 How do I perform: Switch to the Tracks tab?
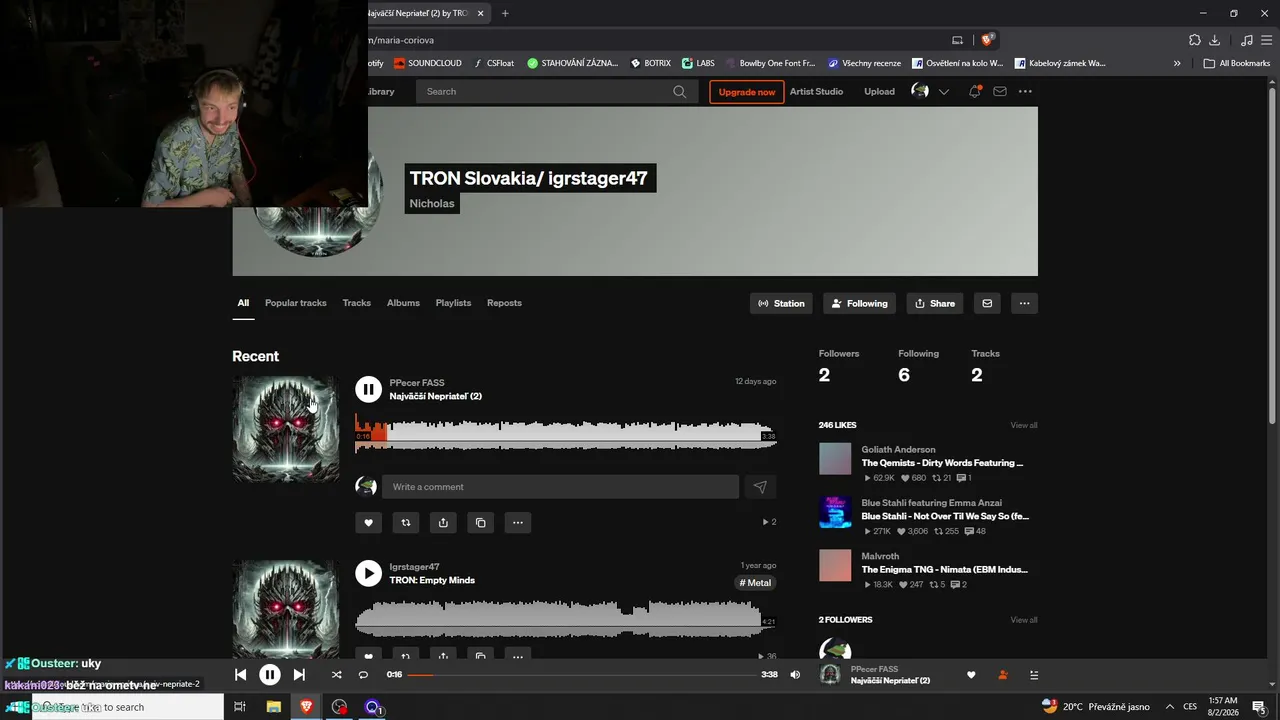(357, 303)
